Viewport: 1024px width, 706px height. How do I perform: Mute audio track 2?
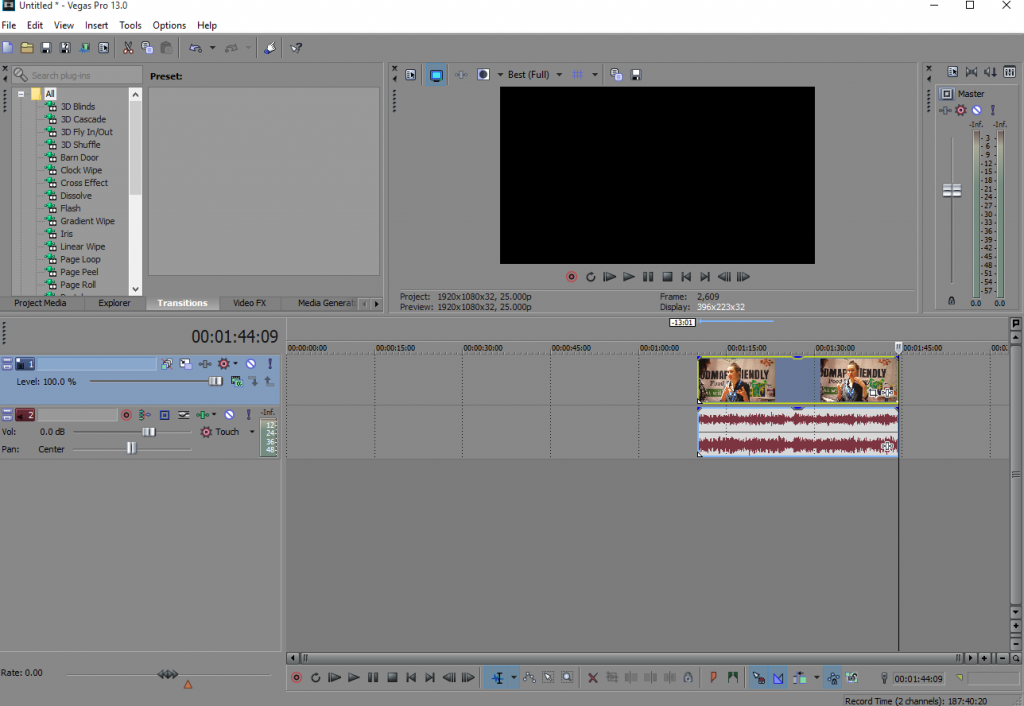pyautogui.click(x=229, y=415)
